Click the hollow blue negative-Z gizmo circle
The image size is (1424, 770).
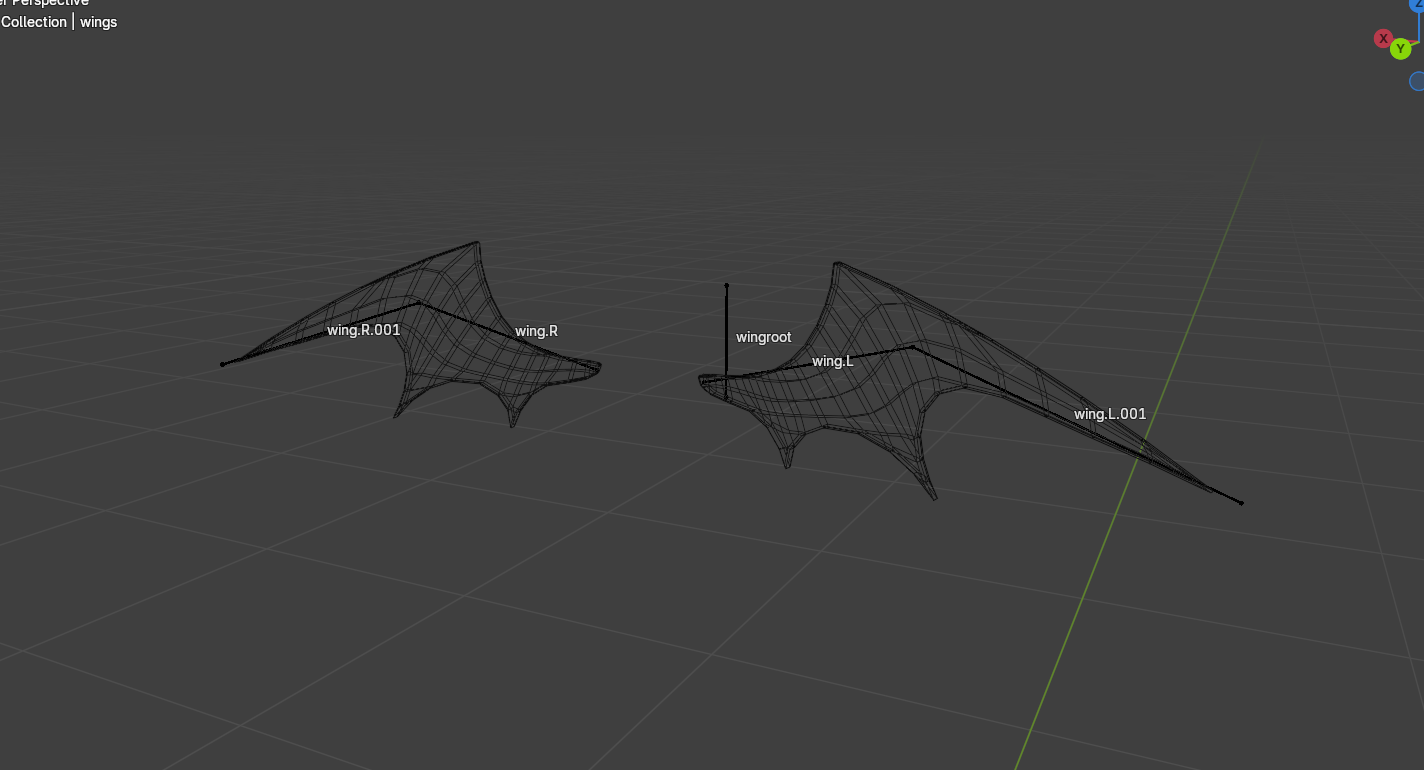pyautogui.click(x=1417, y=81)
